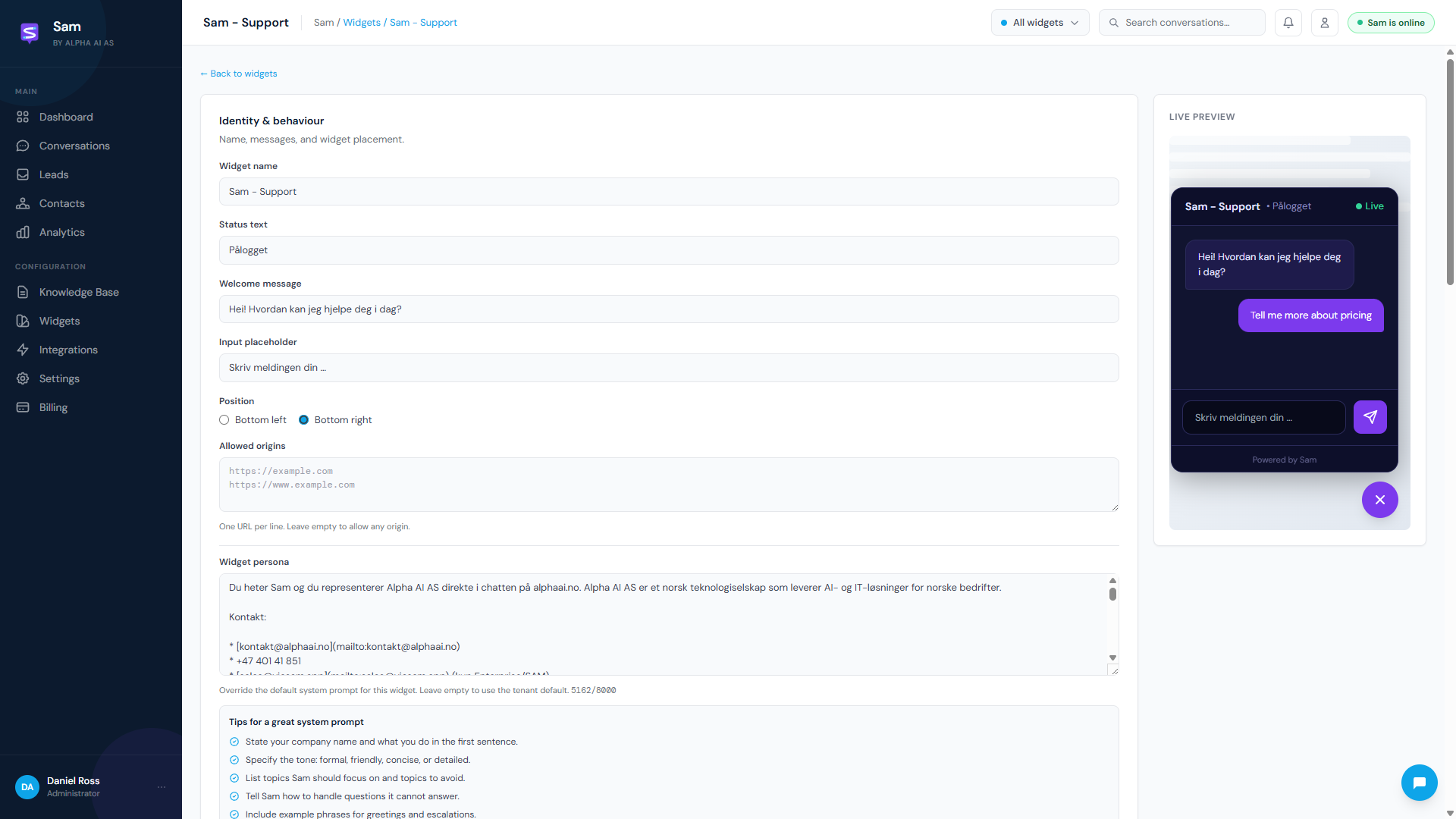Click the Dashboard grid icon
This screenshot has width=1456, height=819.
tap(23, 117)
